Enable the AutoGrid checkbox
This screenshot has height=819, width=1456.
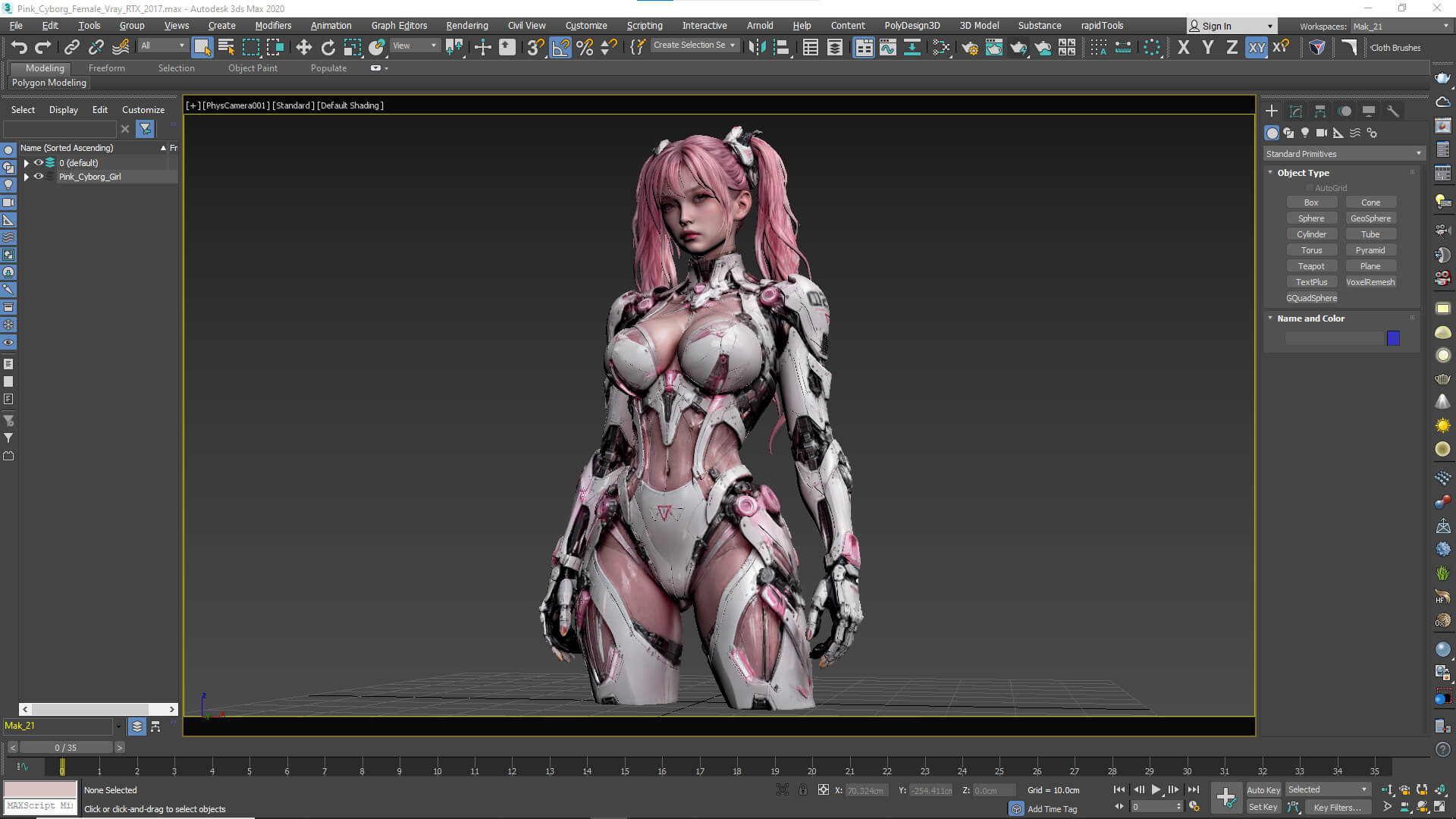[1310, 188]
